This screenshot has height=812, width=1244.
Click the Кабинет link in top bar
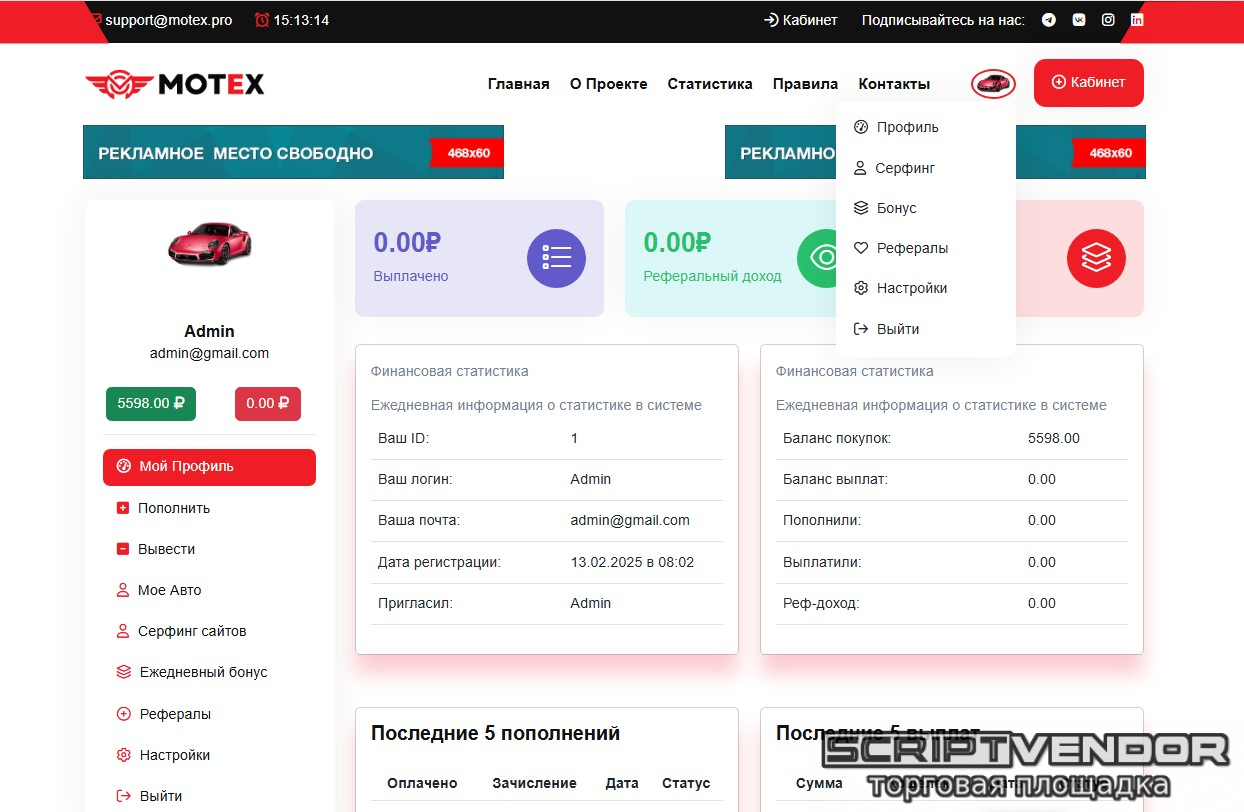pos(801,20)
